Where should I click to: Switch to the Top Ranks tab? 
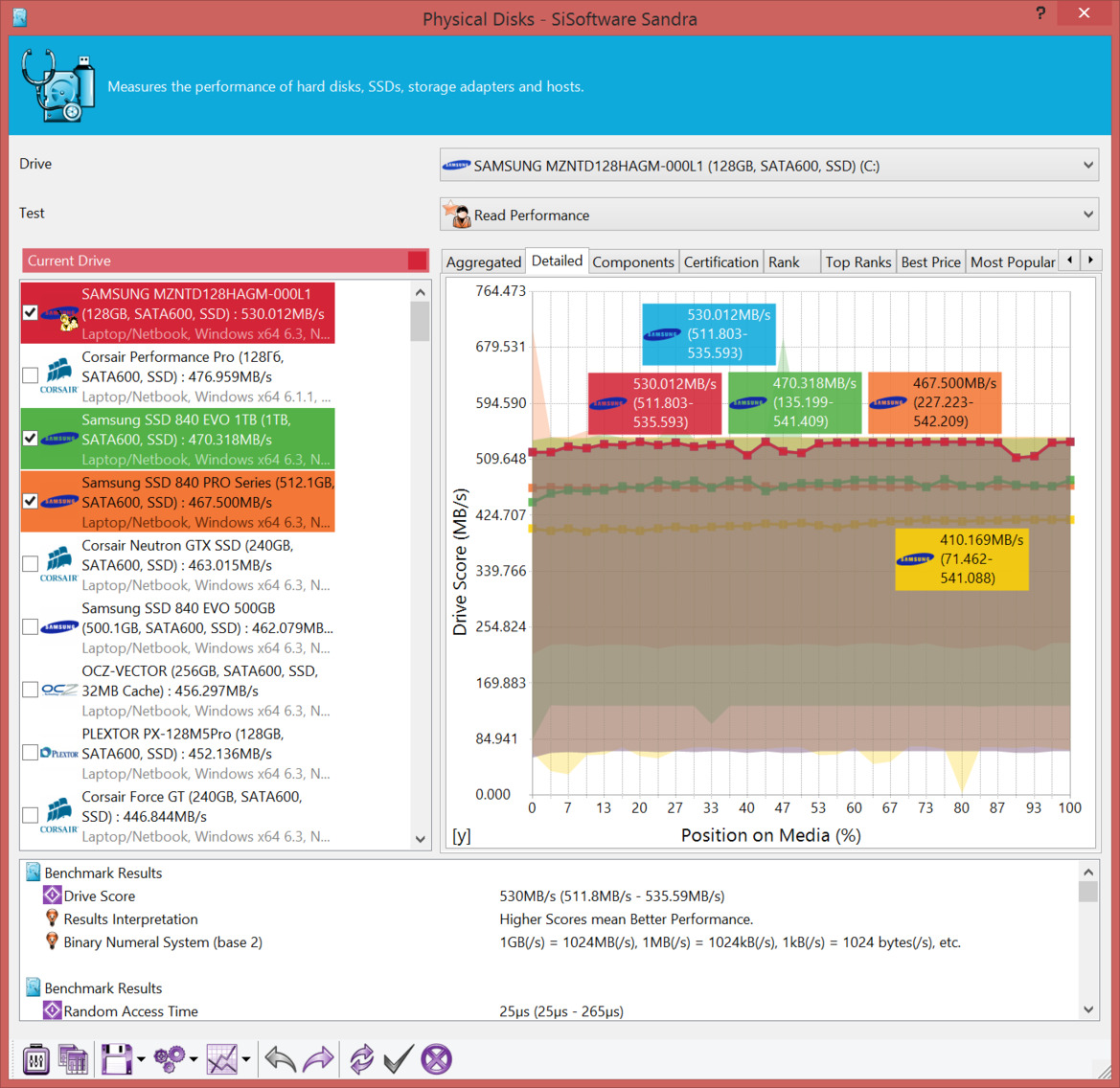pos(857,262)
